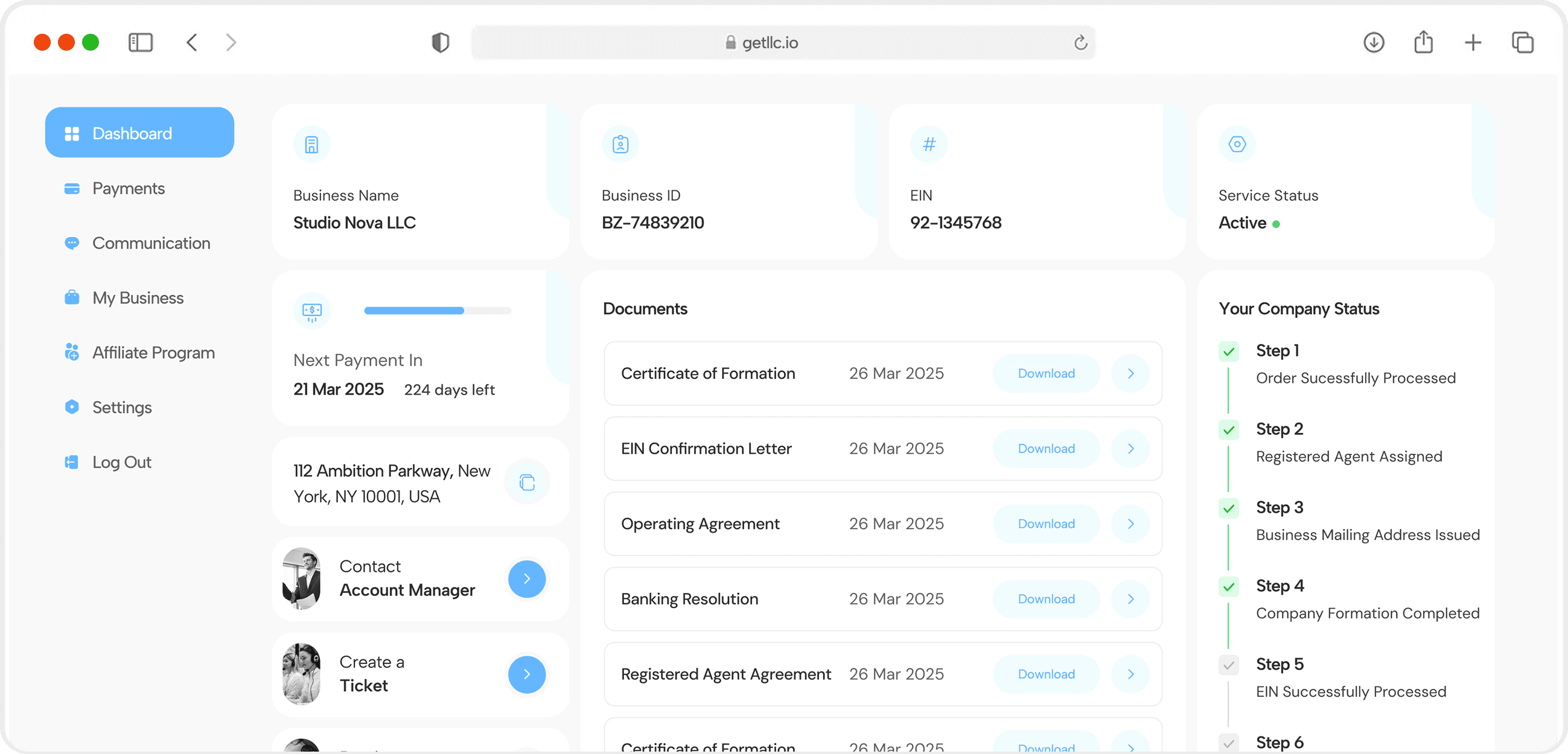This screenshot has height=754, width=1568.
Task: Download the Operating Agreement document
Action: coord(1046,524)
